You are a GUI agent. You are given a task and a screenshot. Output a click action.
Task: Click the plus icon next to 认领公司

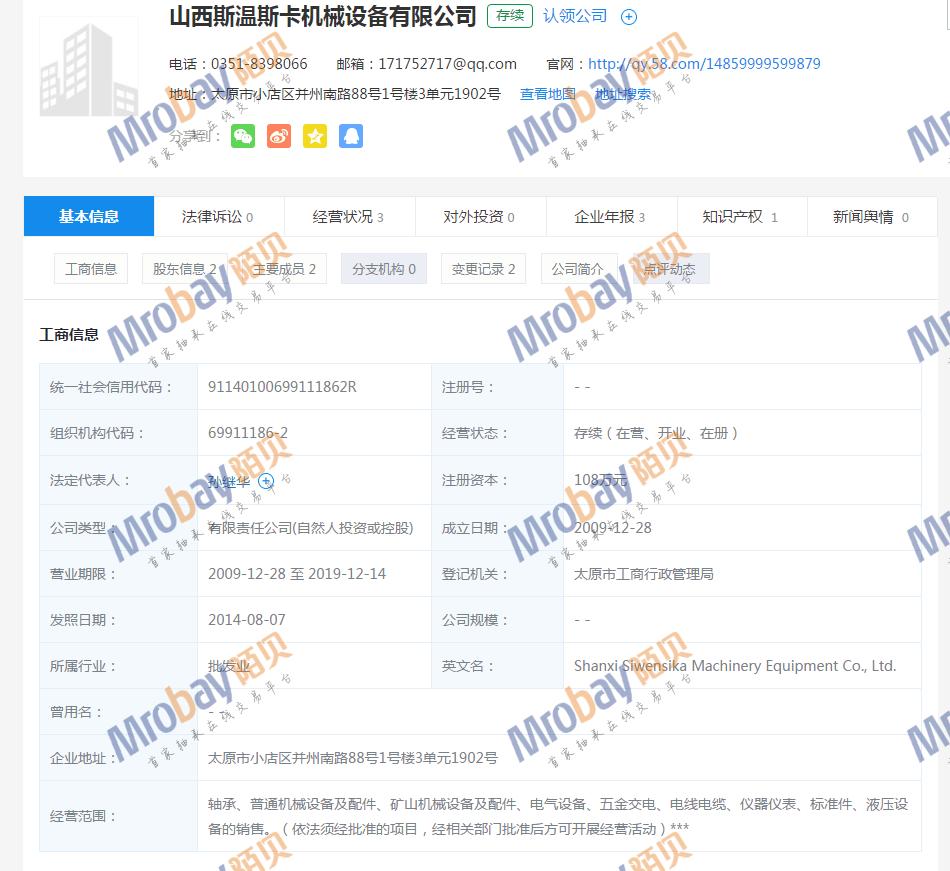tap(629, 17)
